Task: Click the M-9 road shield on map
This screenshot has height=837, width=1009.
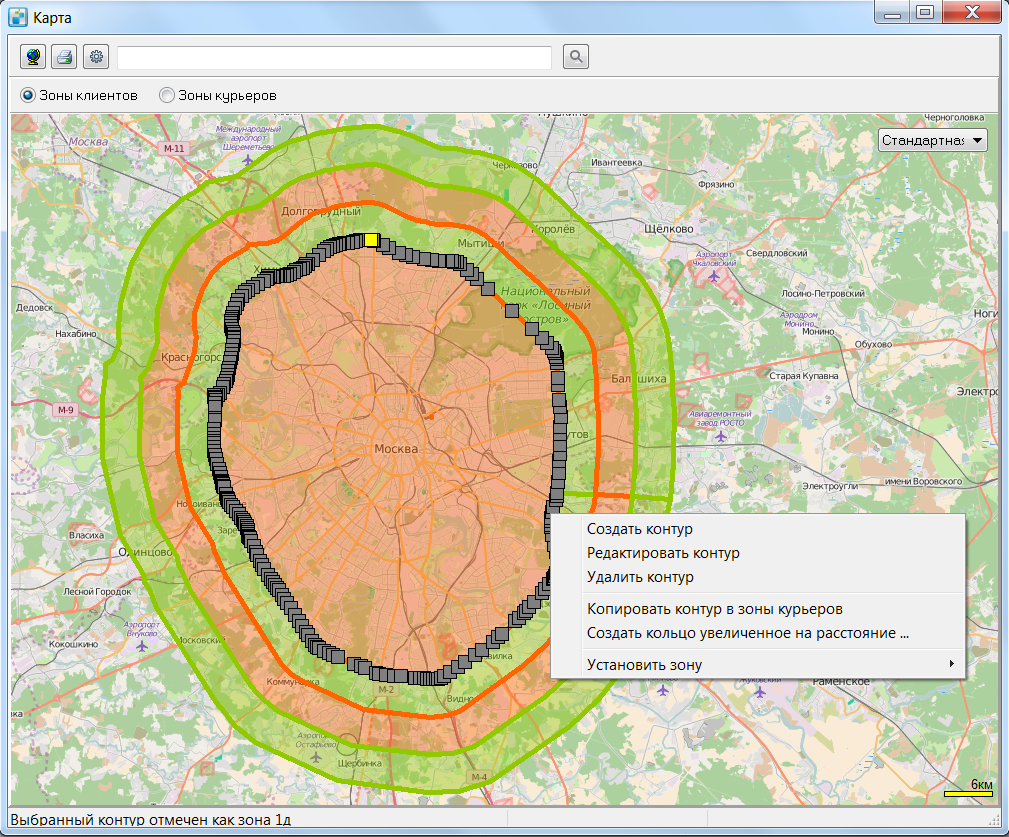Action: pyautogui.click(x=66, y=410)
